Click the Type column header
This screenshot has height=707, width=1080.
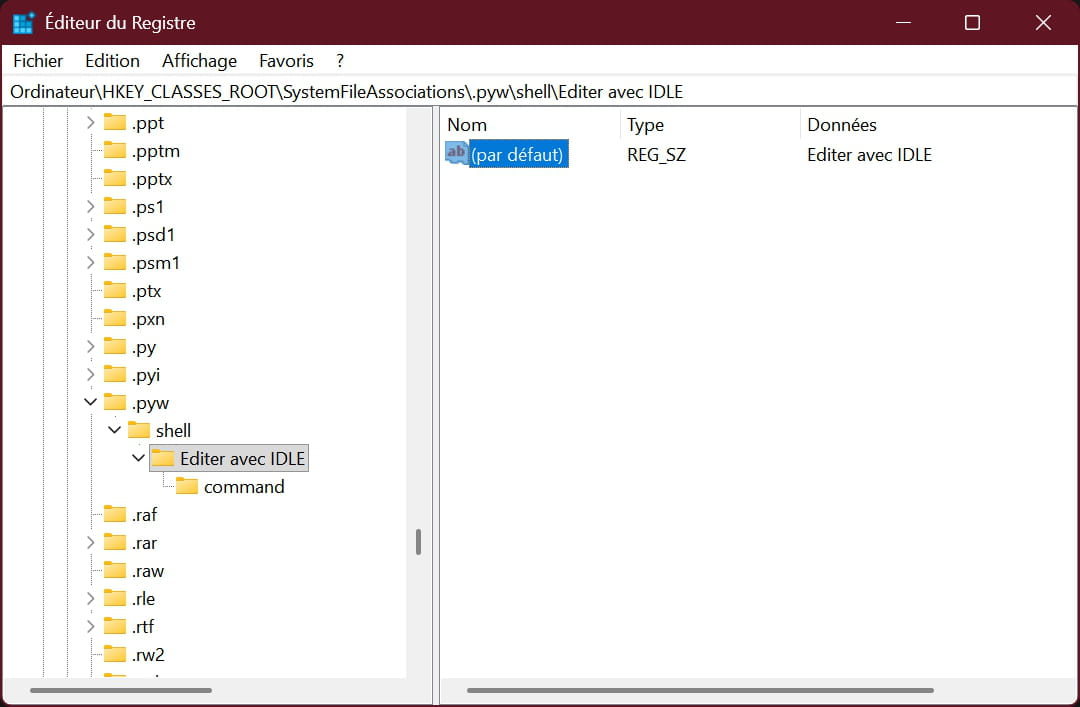click(710, 125)
